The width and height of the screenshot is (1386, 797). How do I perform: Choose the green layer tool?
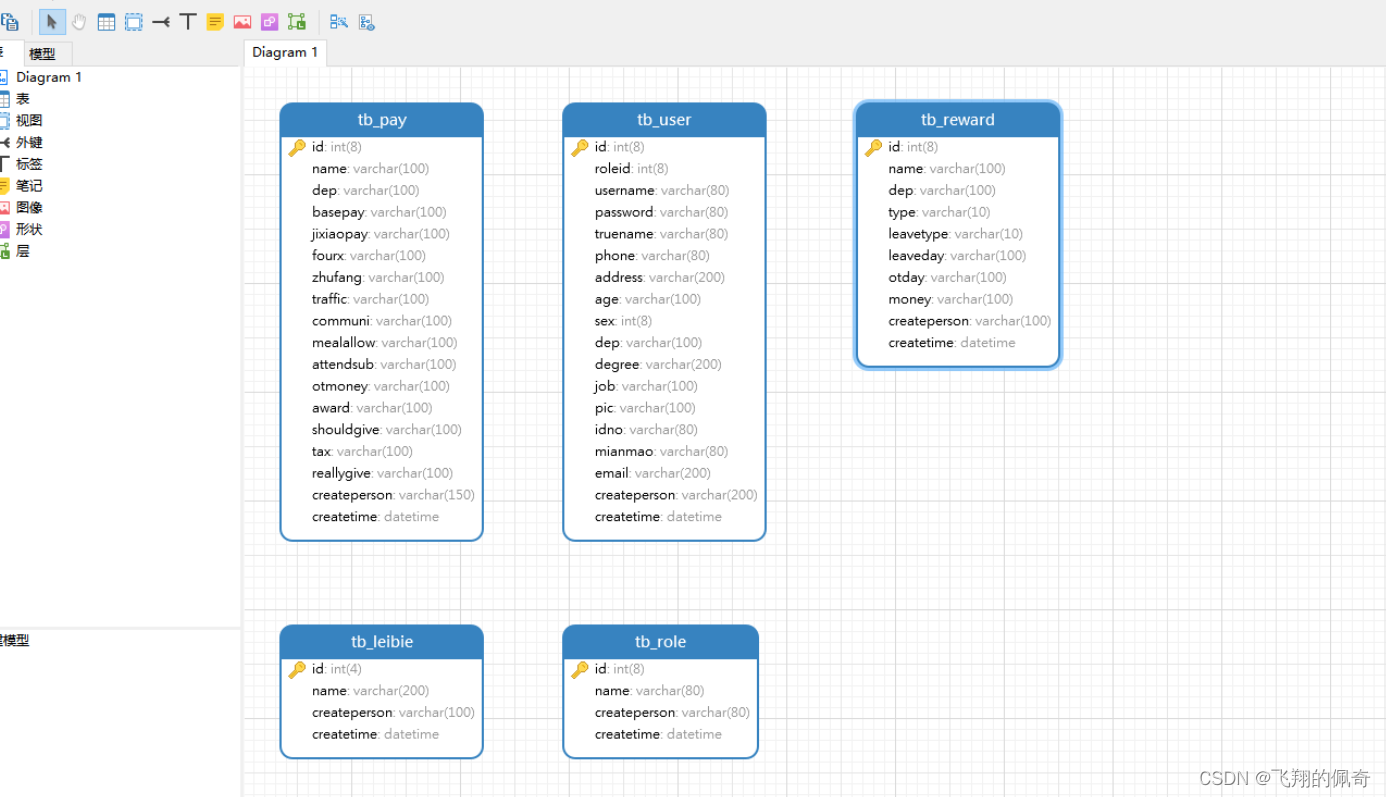[296, 21]
